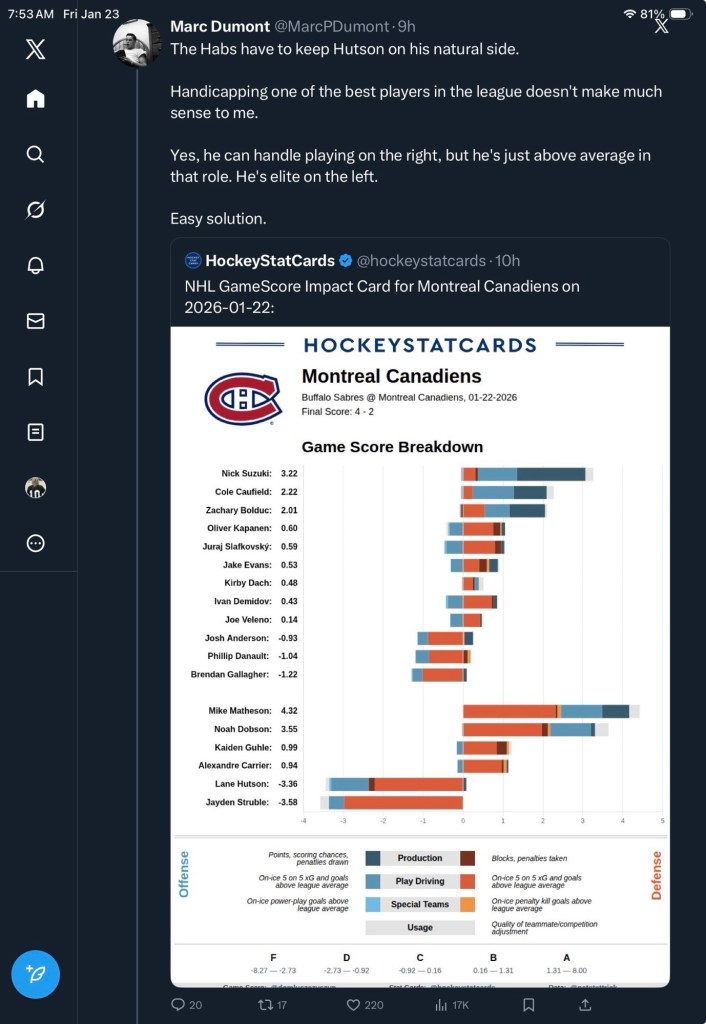Image resolution: width=706 pixels, height=1024 pixels.
Task: Open HockeyStatCards quoted profile
Action: (x=270, y=261)
